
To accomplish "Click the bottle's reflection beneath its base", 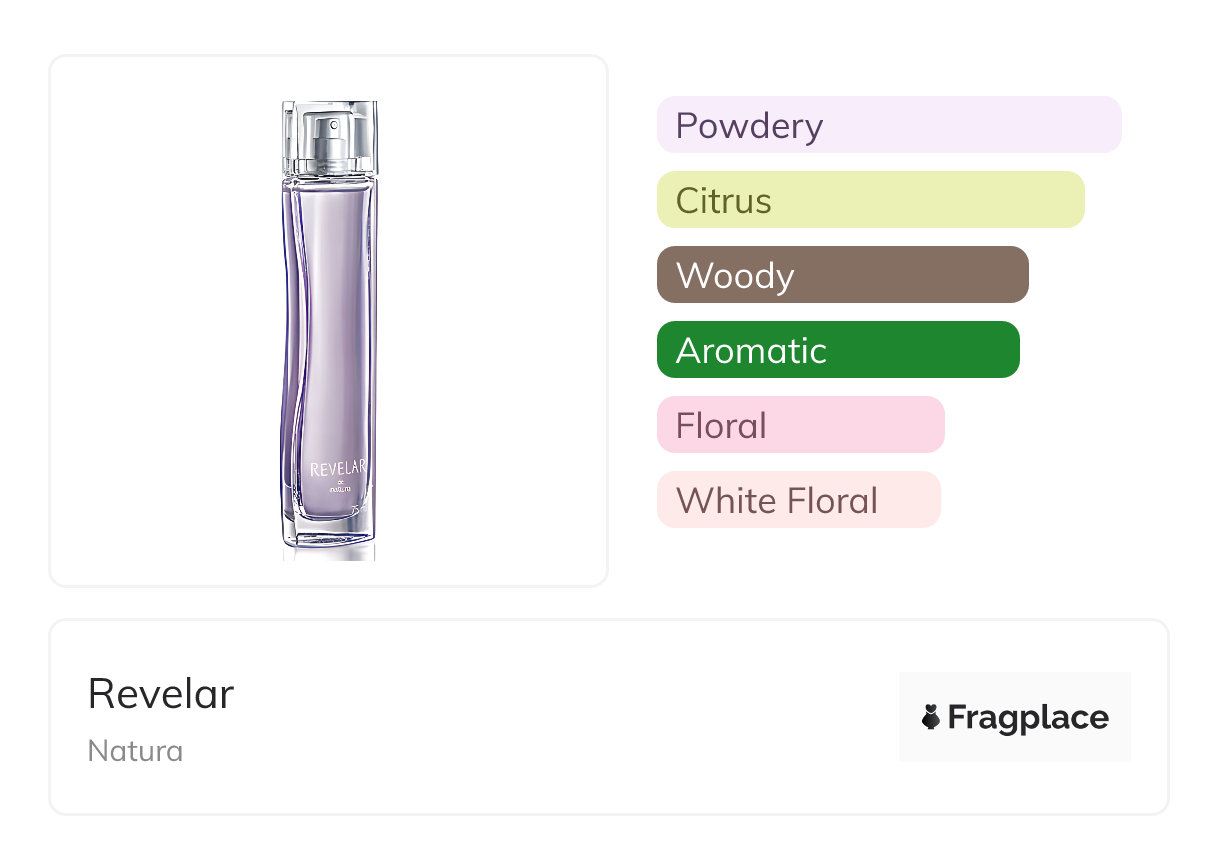I will coord(329,553).
